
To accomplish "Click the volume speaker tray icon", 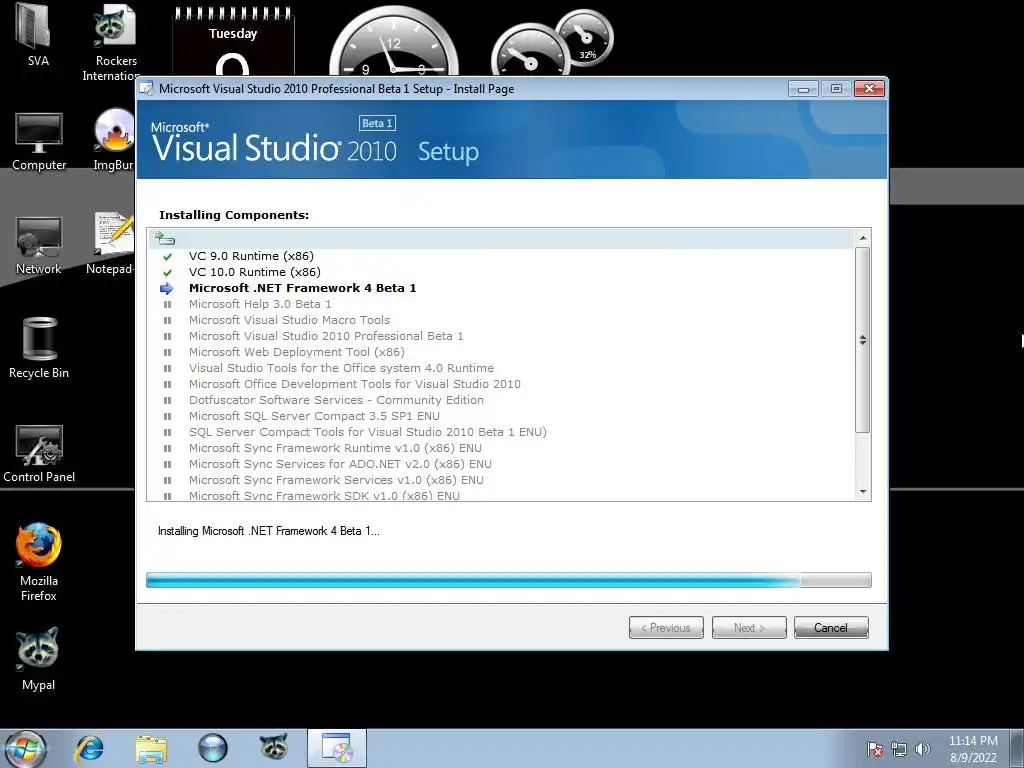I will pyautogui.click(x=923, y=749).
